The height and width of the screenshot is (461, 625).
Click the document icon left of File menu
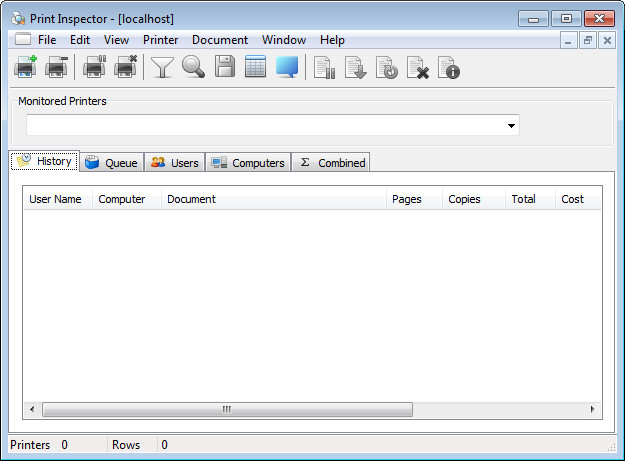point(23,39)
